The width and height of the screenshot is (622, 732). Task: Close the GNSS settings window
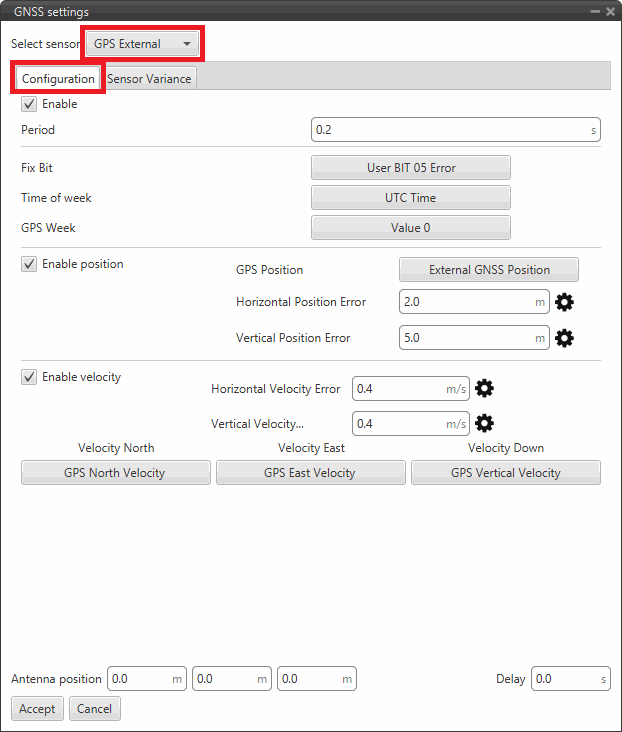pyautogui.click(x=610, y=11)
